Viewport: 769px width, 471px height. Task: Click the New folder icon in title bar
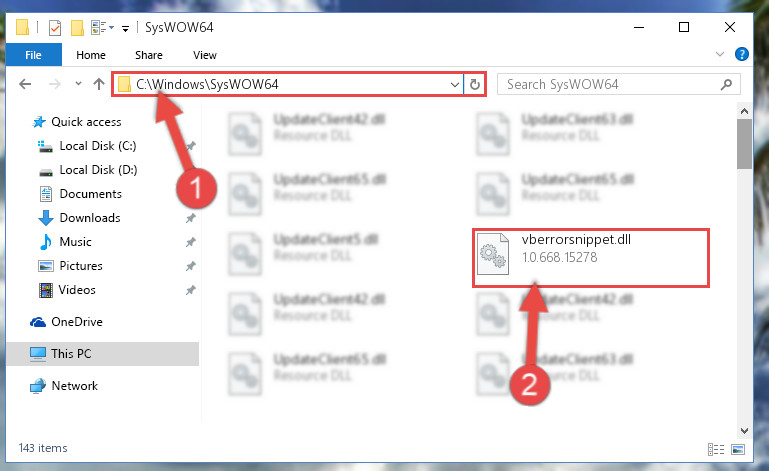point(77,27)
